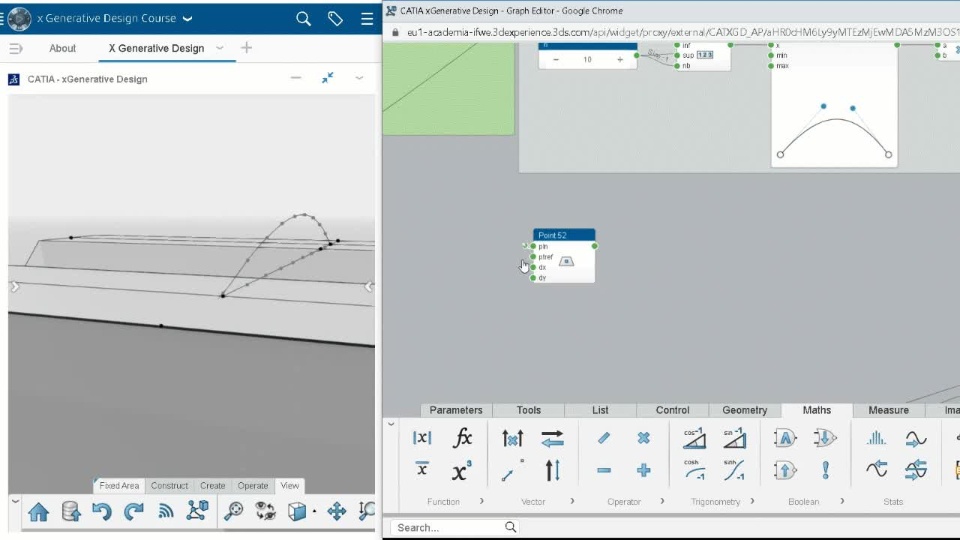Click the tag icon in the header

(335, 18)
